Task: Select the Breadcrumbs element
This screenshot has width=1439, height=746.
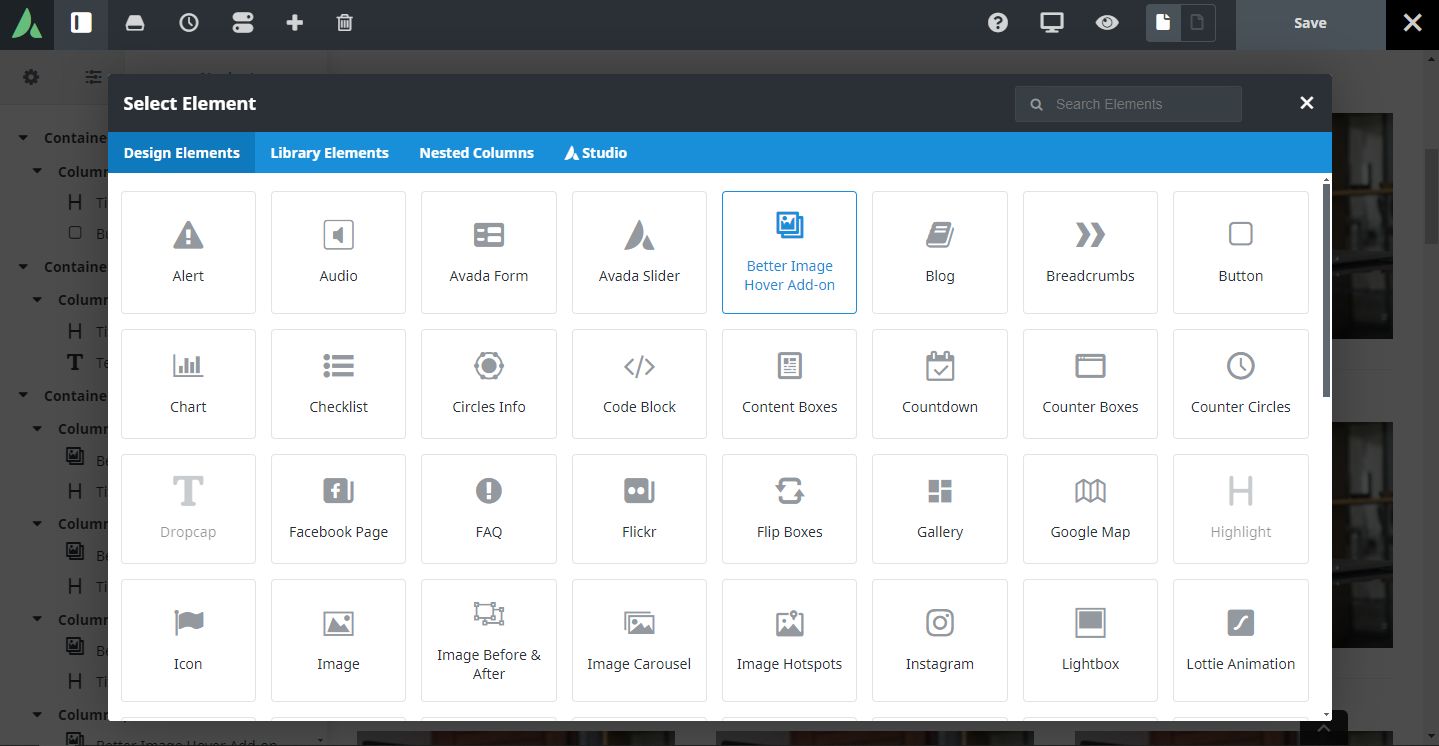Action: coord(1090,252)
